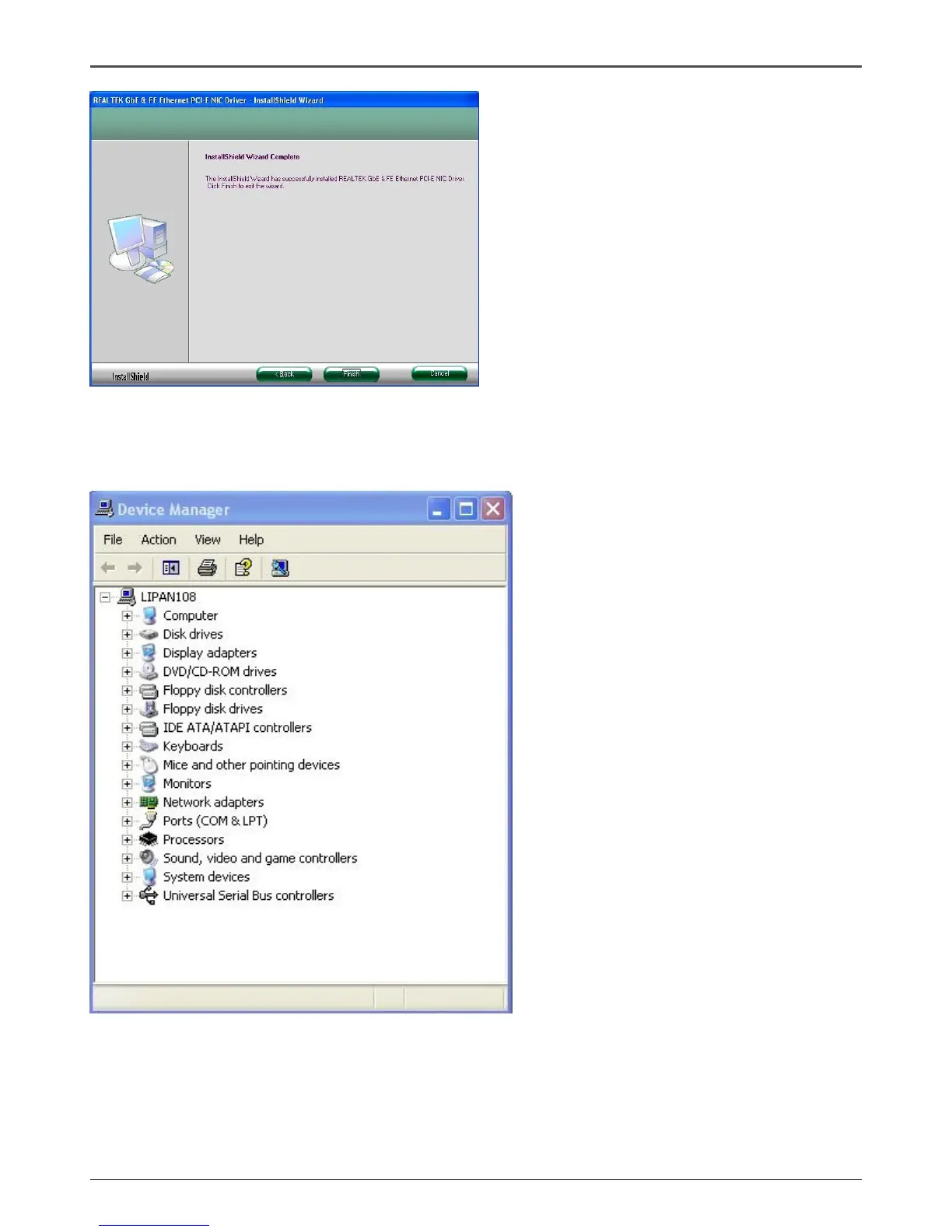Click the Keyboards icon

[149, 746]
